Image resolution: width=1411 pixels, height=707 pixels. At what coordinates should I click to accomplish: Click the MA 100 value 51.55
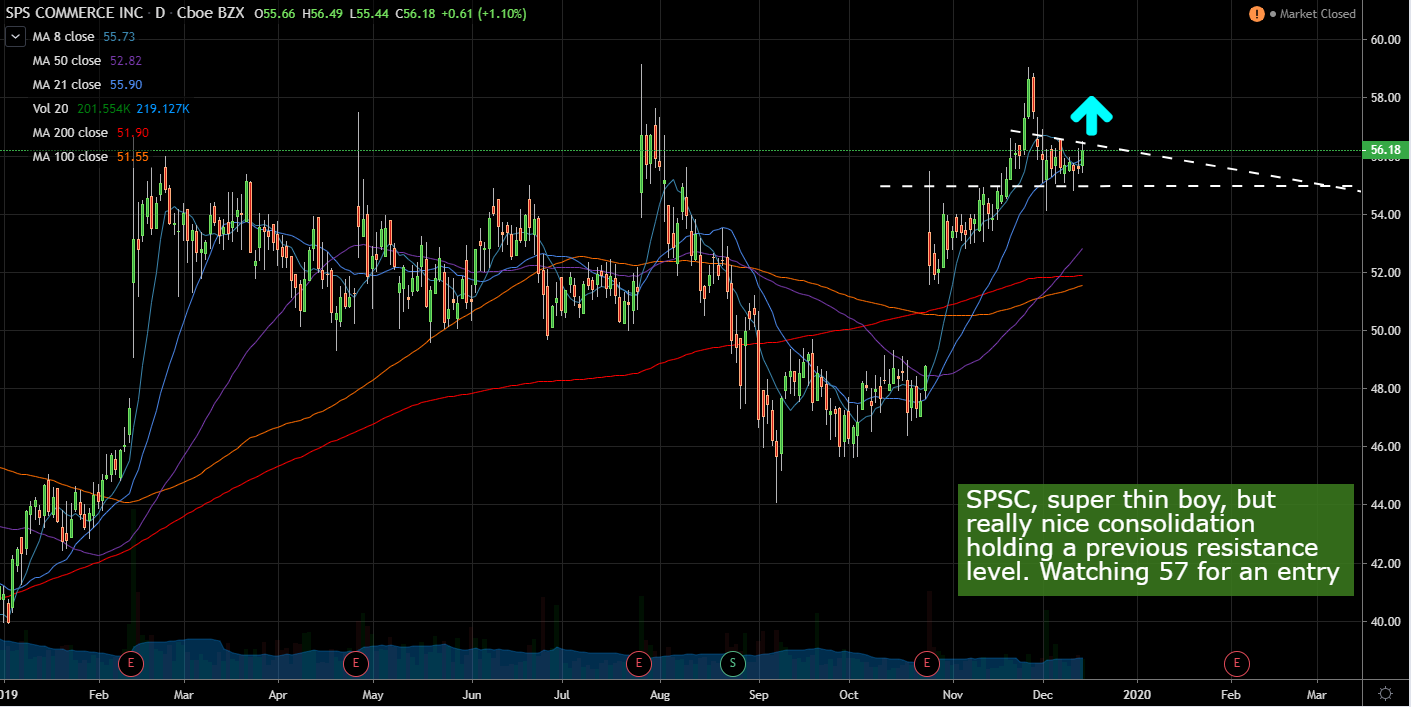pyautogui.click(x=131, y=157)
